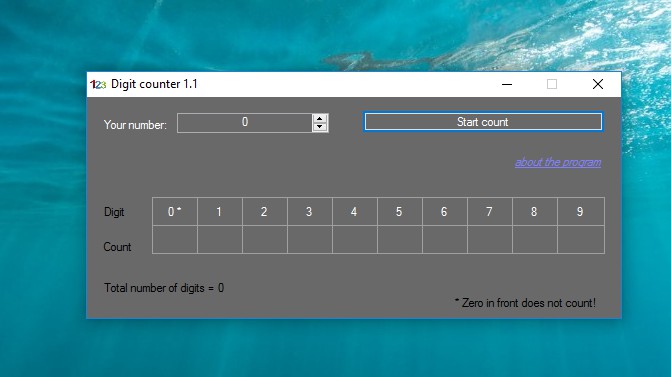The width and height of the screenshot is (671, 377).
Task: Select the digit 4 header cell
Action: pos(355,211)
